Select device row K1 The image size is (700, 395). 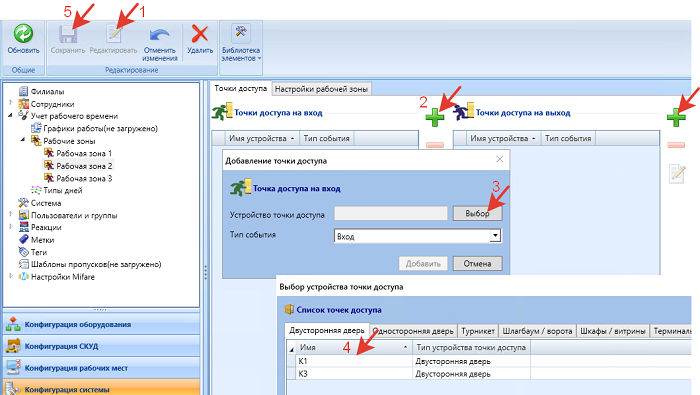tap(489, 361)
